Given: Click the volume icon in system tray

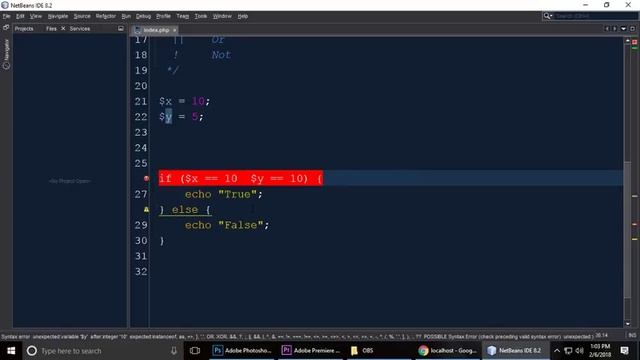Looking at the screenshot, I should [580, 351].
